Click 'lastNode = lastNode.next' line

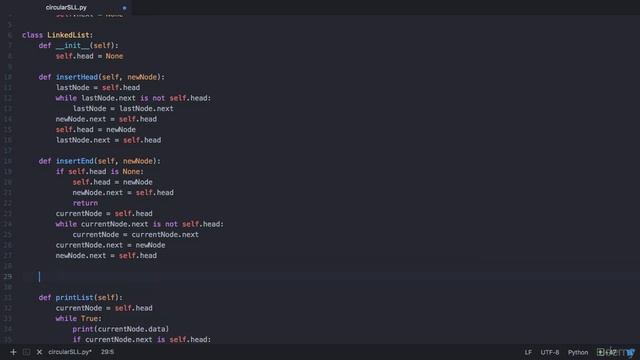tap(123, 109)
